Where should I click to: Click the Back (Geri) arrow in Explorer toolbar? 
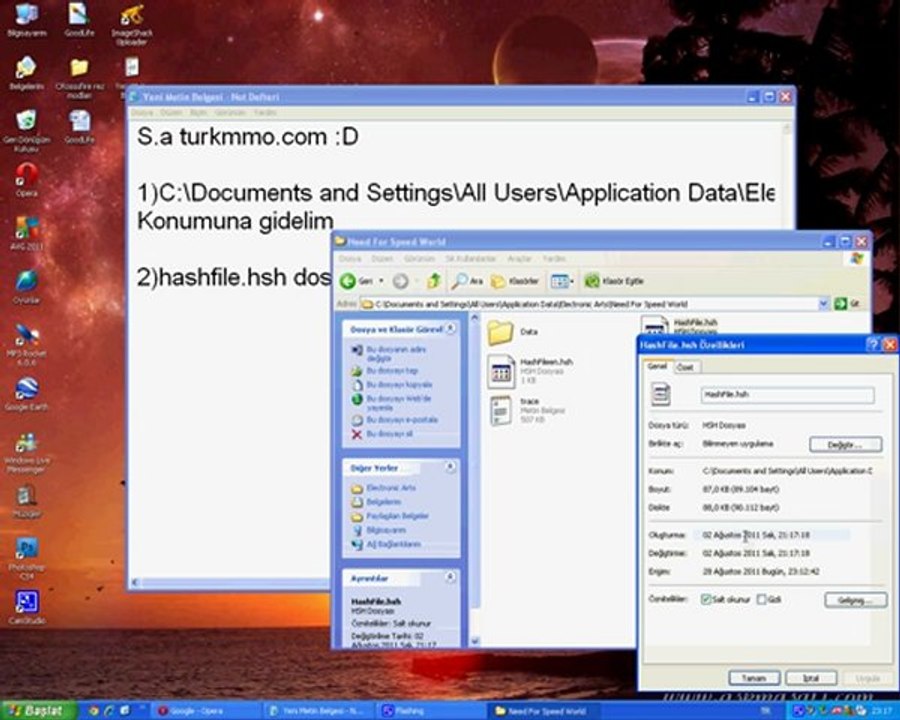tap(348, 281)
